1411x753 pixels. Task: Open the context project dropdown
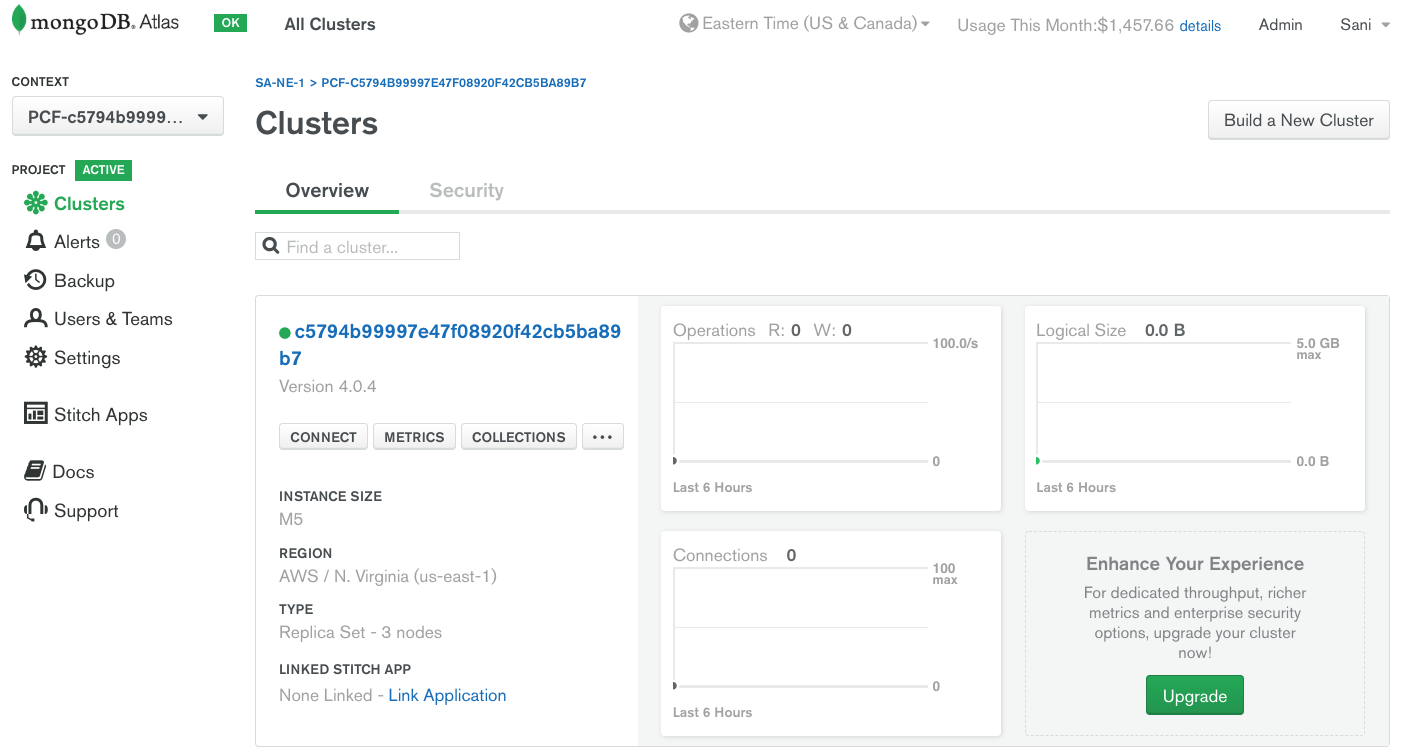[118, 117]
